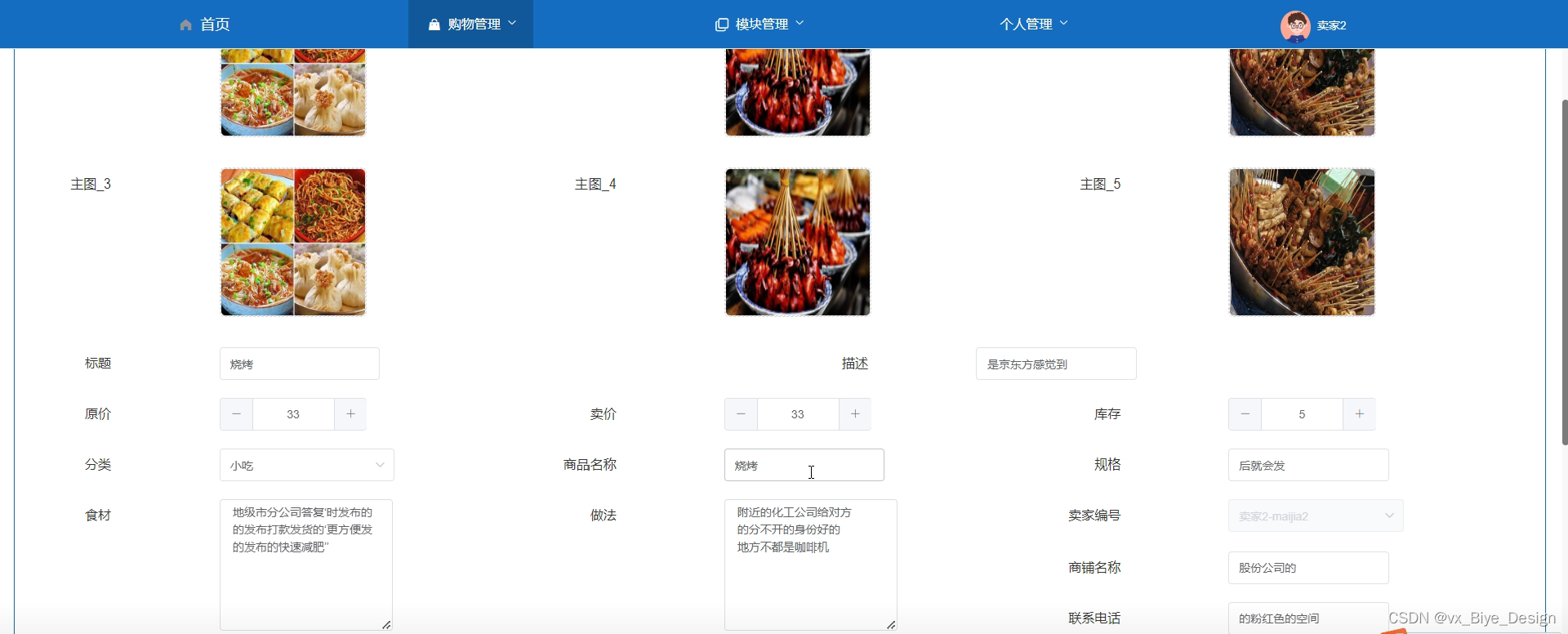
Task: Click the 商品名称 label
Action: coord(590,465)
